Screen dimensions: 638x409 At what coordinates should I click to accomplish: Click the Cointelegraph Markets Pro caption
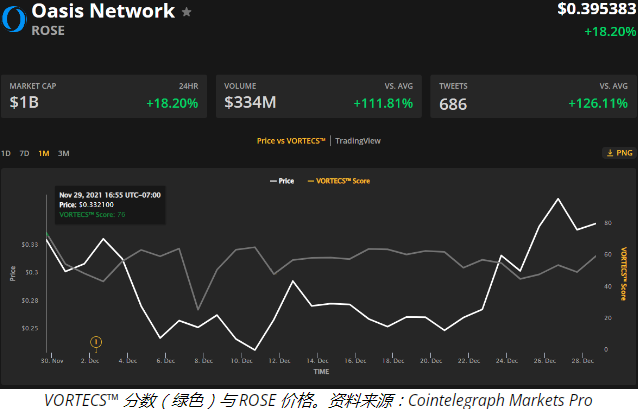pos(500,400)
